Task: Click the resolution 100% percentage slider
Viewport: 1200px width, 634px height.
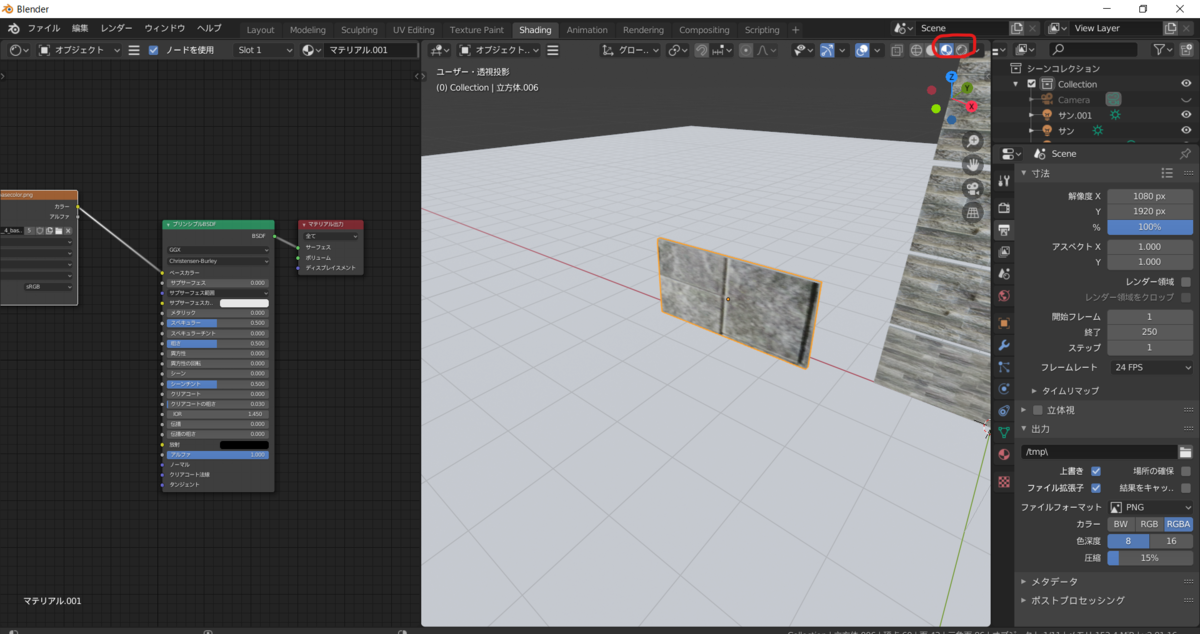Action: (1150, 228)
